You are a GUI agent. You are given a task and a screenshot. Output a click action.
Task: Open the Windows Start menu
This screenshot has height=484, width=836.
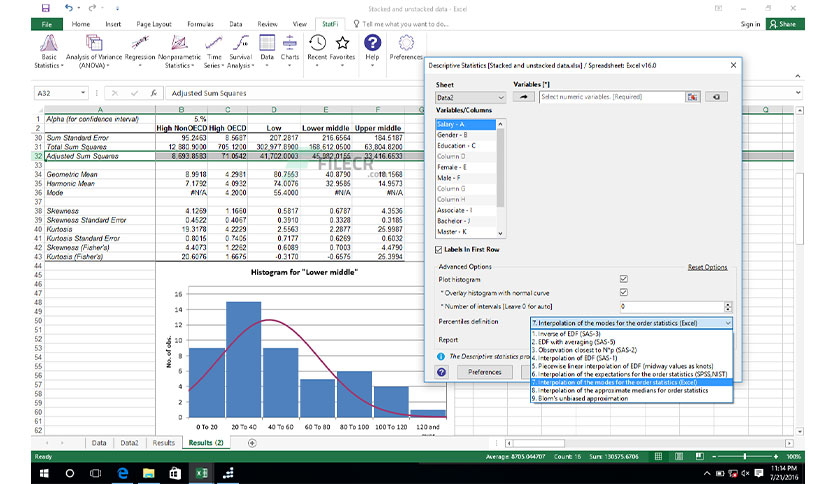[x=44, y=473]
